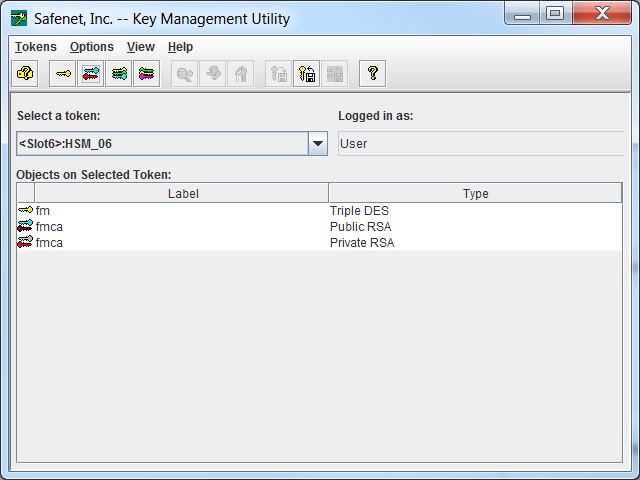Sort objects by the Label column header
This screenshot has width=640, height=480.
(182, 194)
